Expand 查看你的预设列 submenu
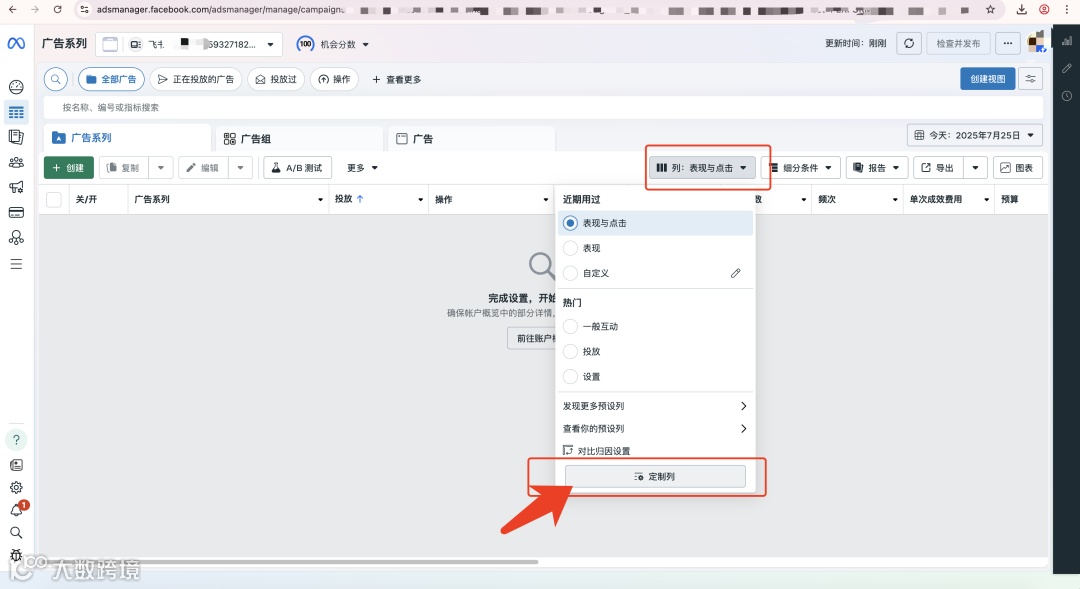The height and width of the screenshot is (589, 1080). click(x=655, y=428)
